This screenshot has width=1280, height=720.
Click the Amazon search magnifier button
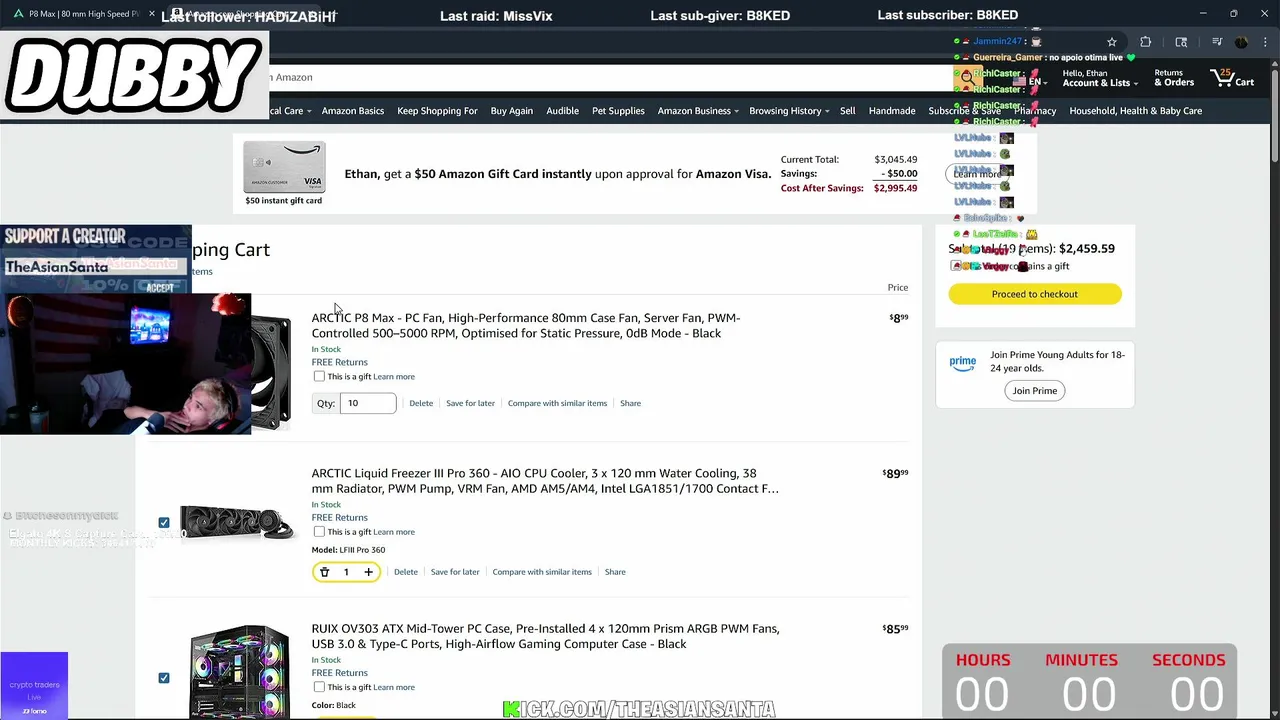(966, 77)
